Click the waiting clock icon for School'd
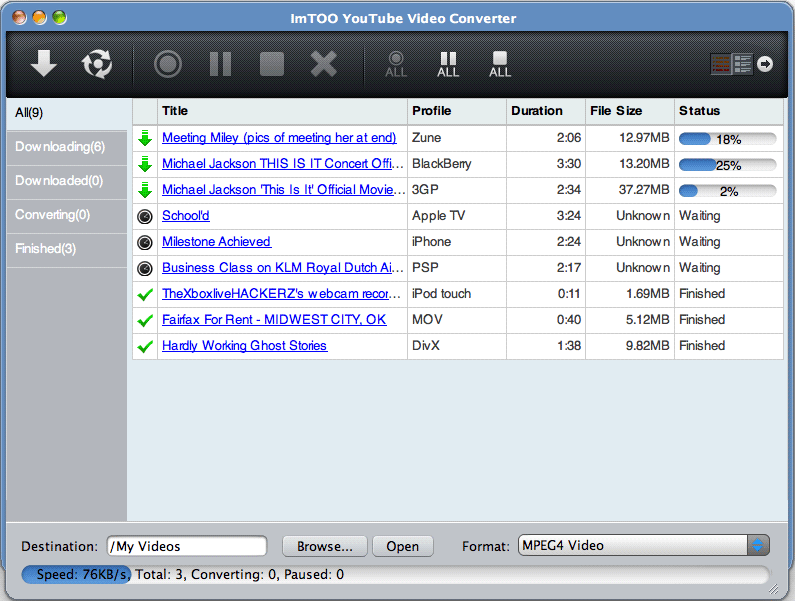 tap(145, 217)
